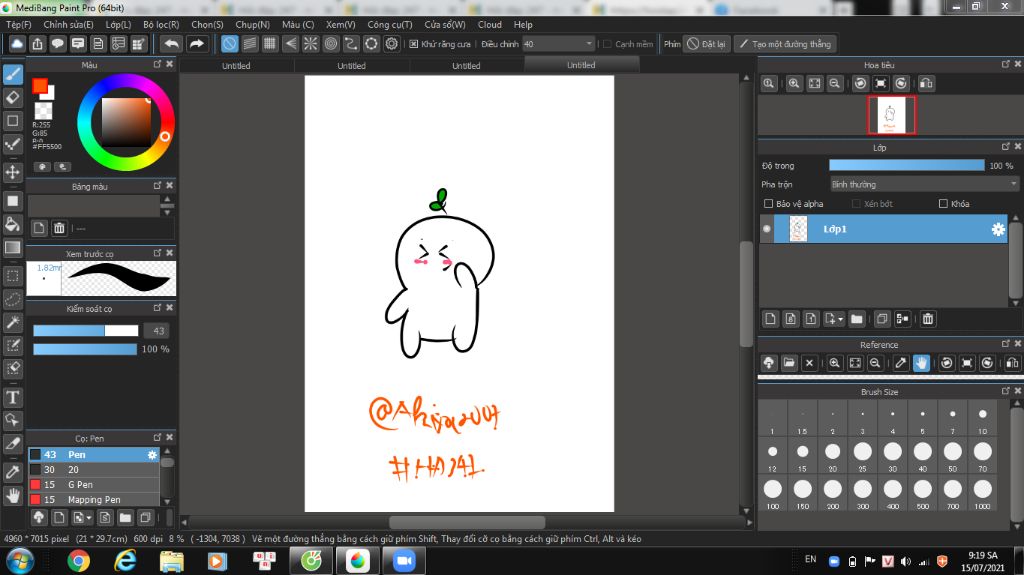Click Tạo một đường thẳng button
Viewport: 1024px width, 575px height.
pos(784,44)
